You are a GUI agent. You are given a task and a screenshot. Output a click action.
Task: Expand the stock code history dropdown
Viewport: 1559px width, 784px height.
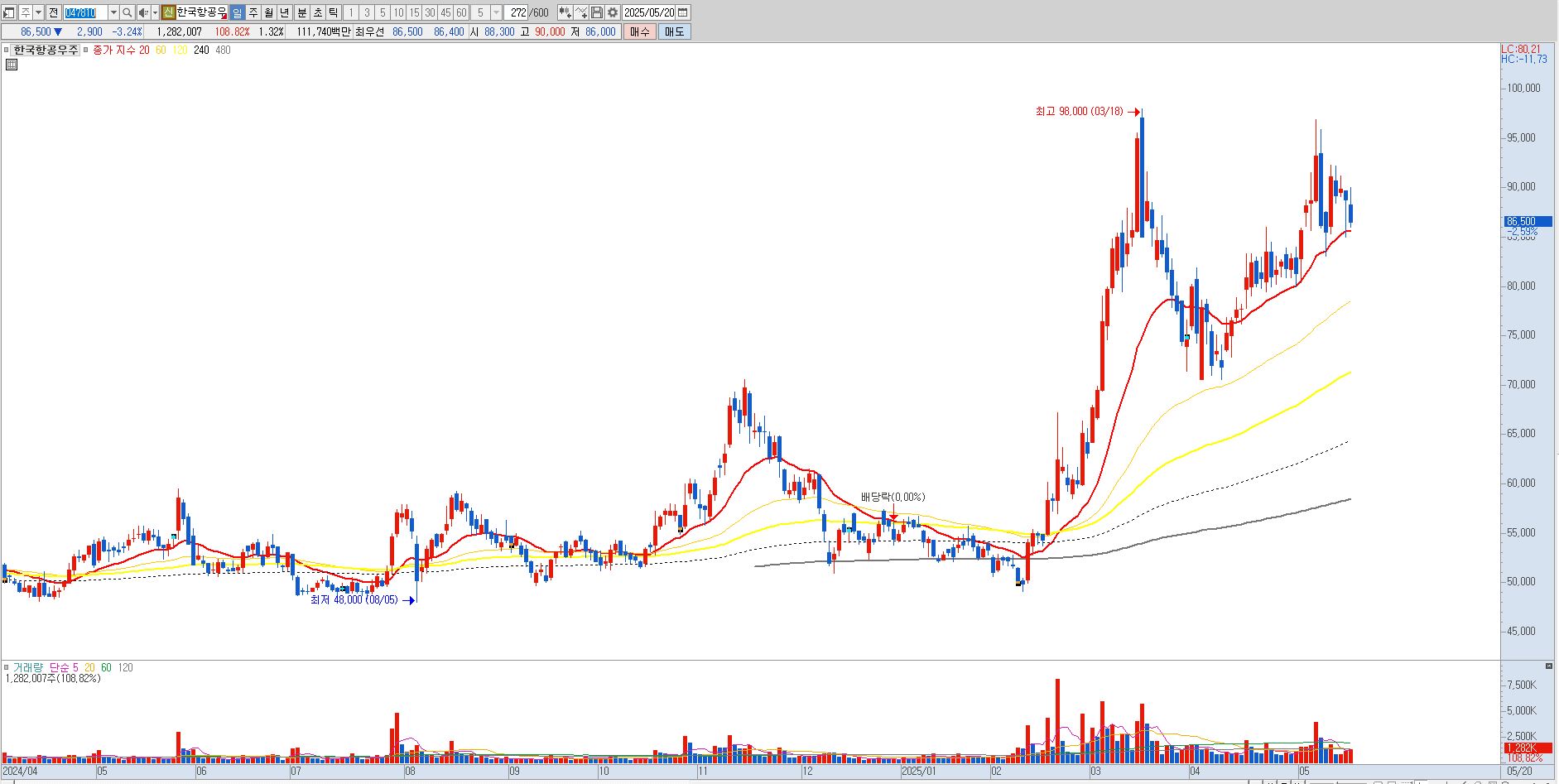tap(113, 12)
